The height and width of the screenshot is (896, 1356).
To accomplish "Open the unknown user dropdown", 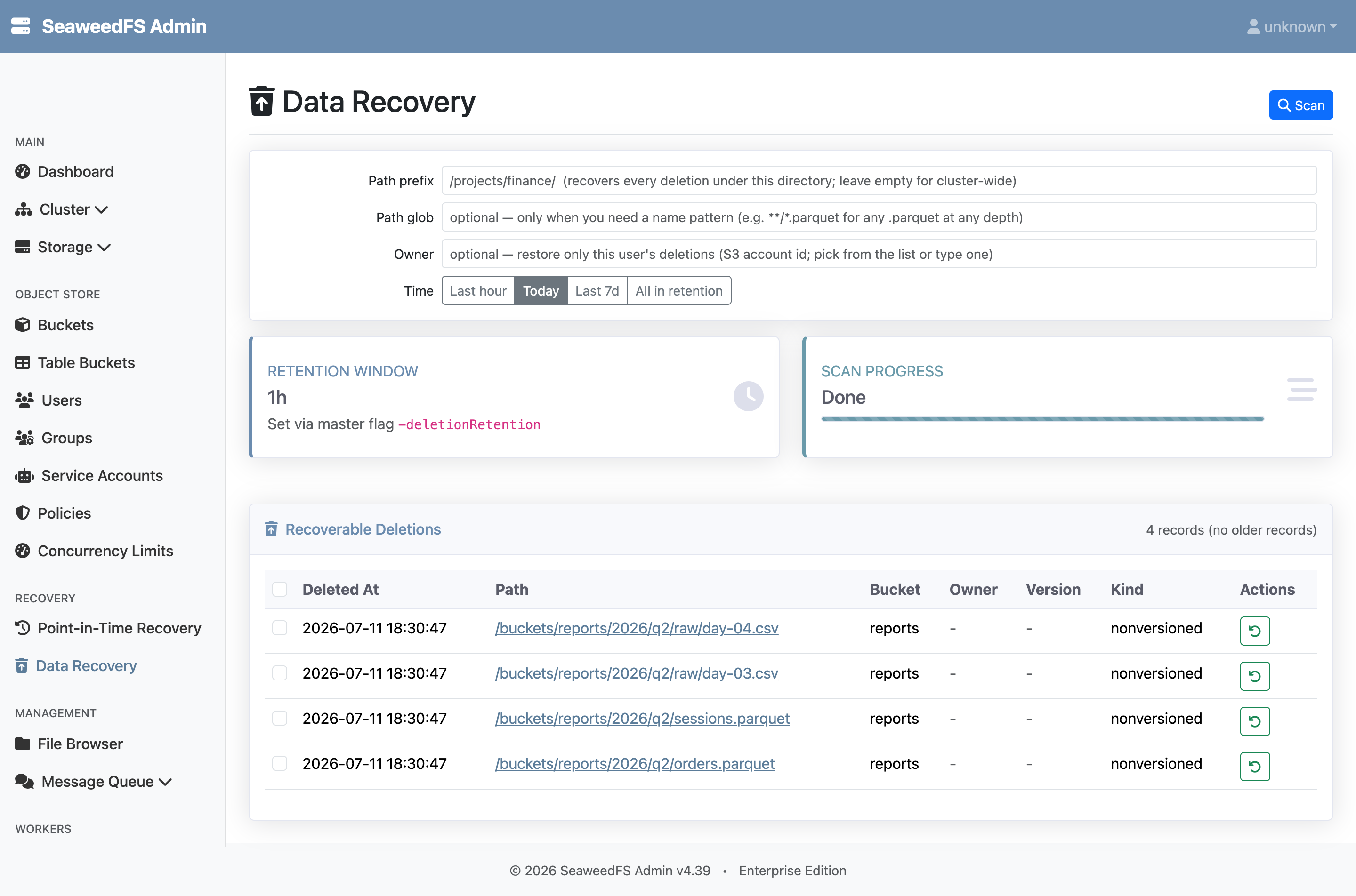I will coord(1292,27).
